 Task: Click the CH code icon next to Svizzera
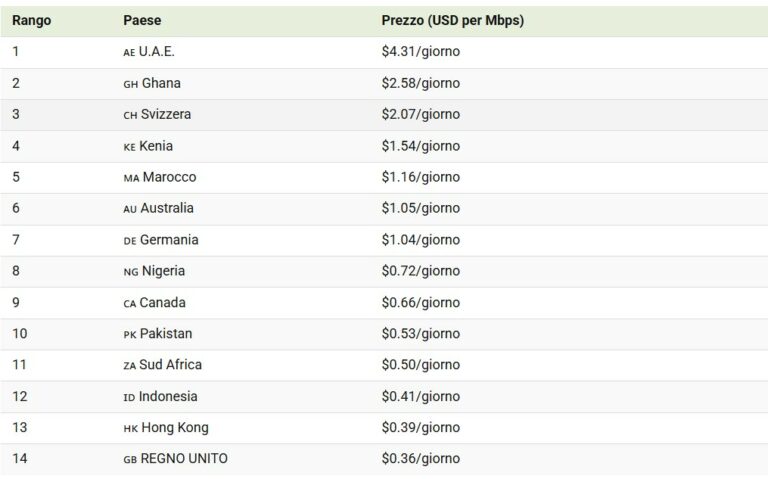130,115
